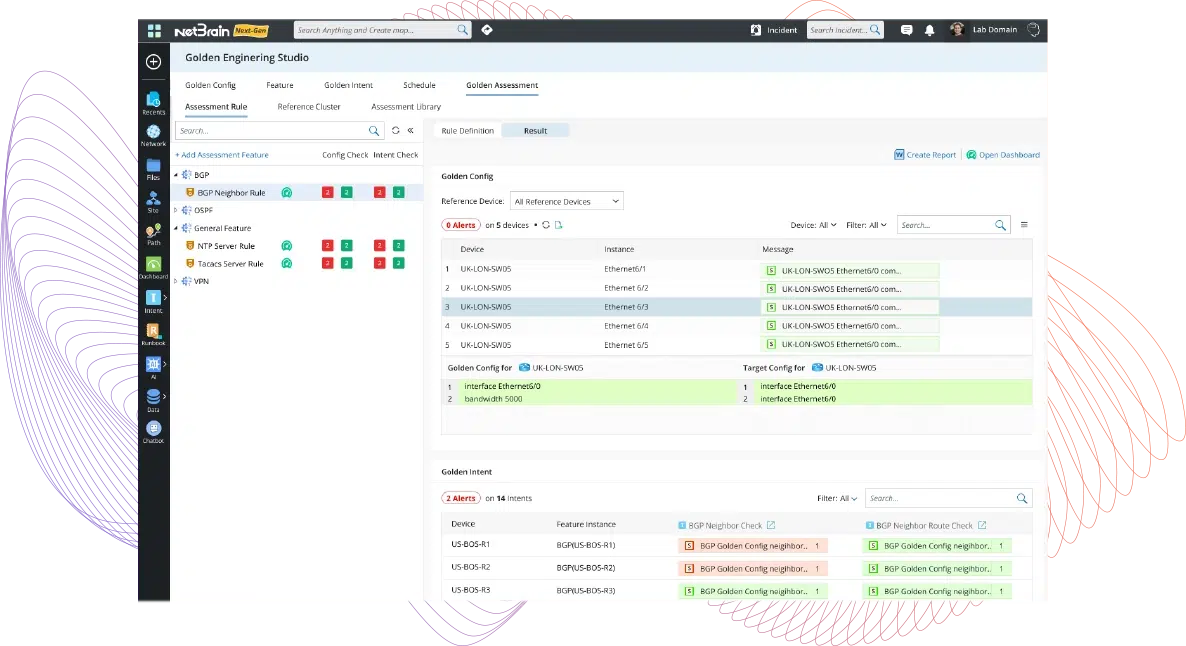
Task: Open BGP Neighbor Check external link icon
Action: click(771, 525)
